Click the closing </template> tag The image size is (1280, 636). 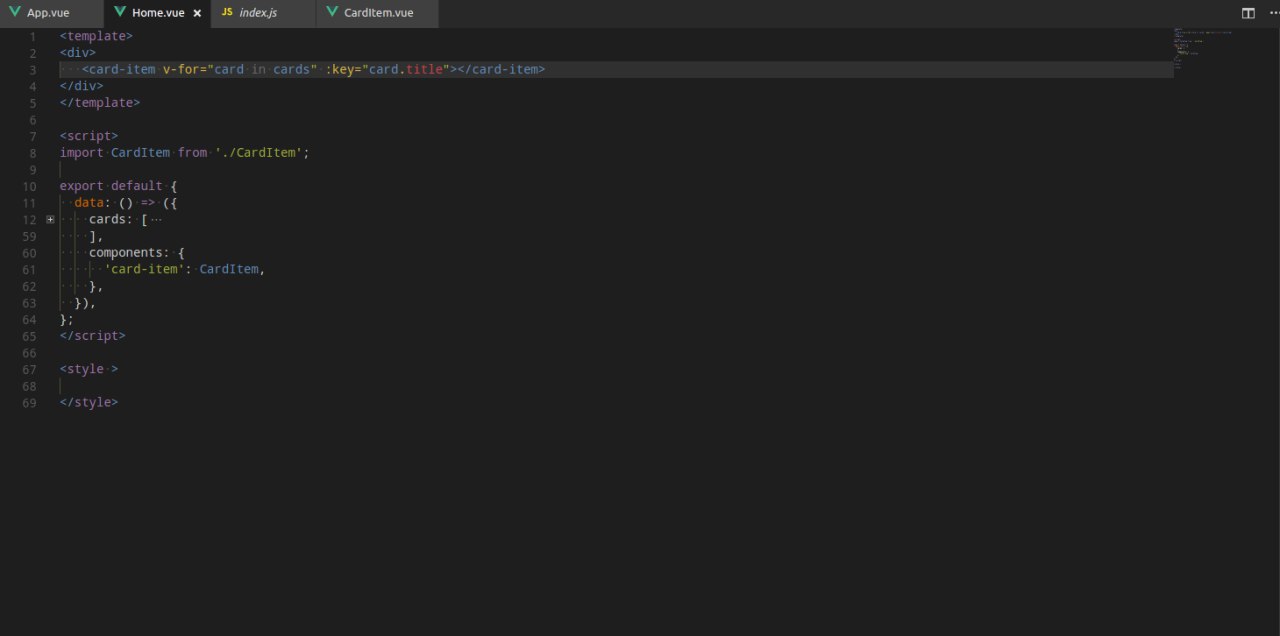(100, 103)
